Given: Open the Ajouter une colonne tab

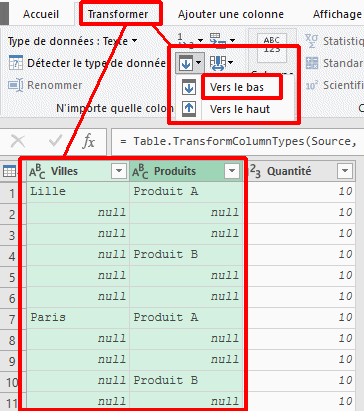Looking at the screenshot, I should (x=231, y=14).
